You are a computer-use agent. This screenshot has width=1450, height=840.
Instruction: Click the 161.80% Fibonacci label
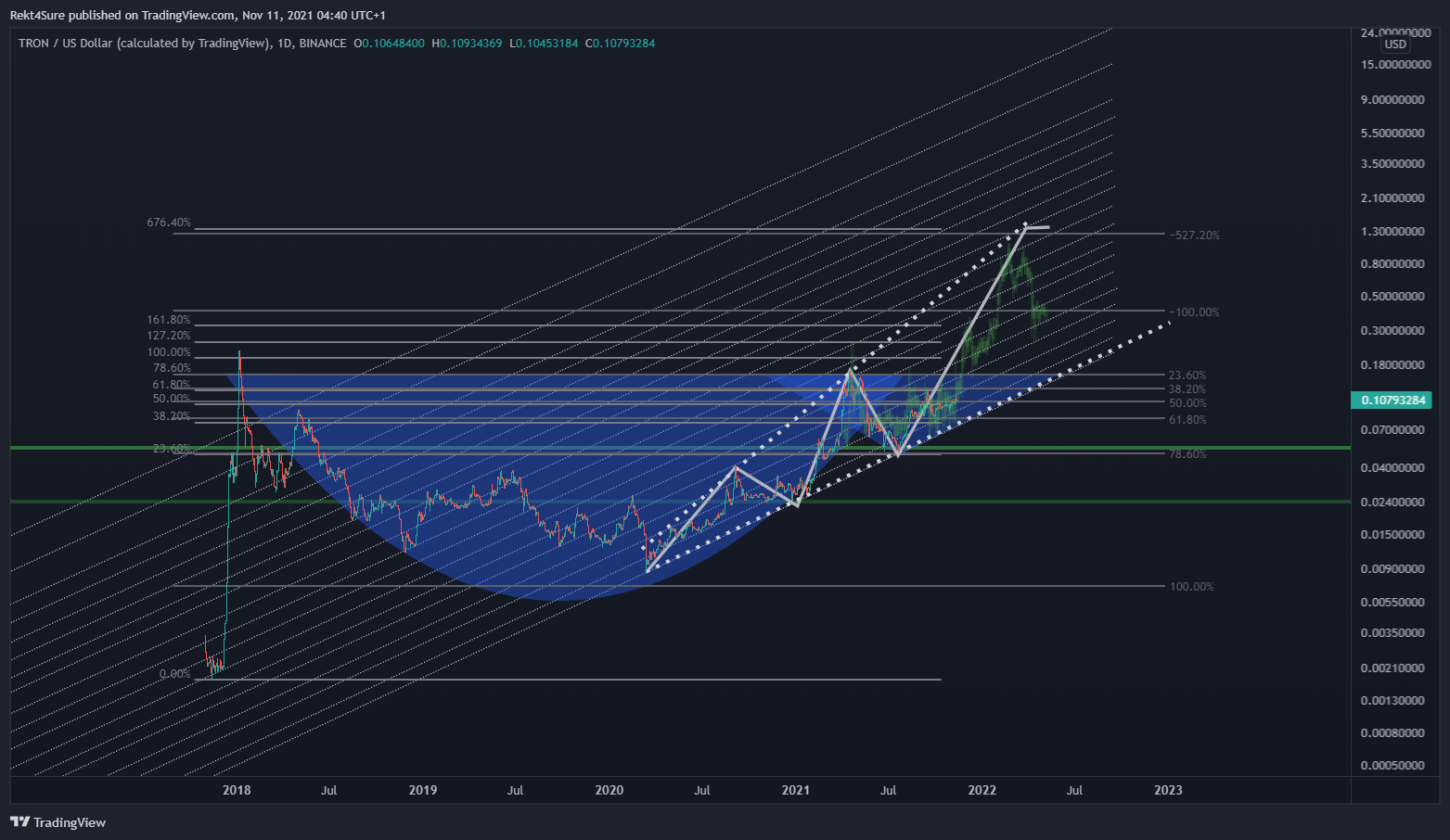click(169, 320)
